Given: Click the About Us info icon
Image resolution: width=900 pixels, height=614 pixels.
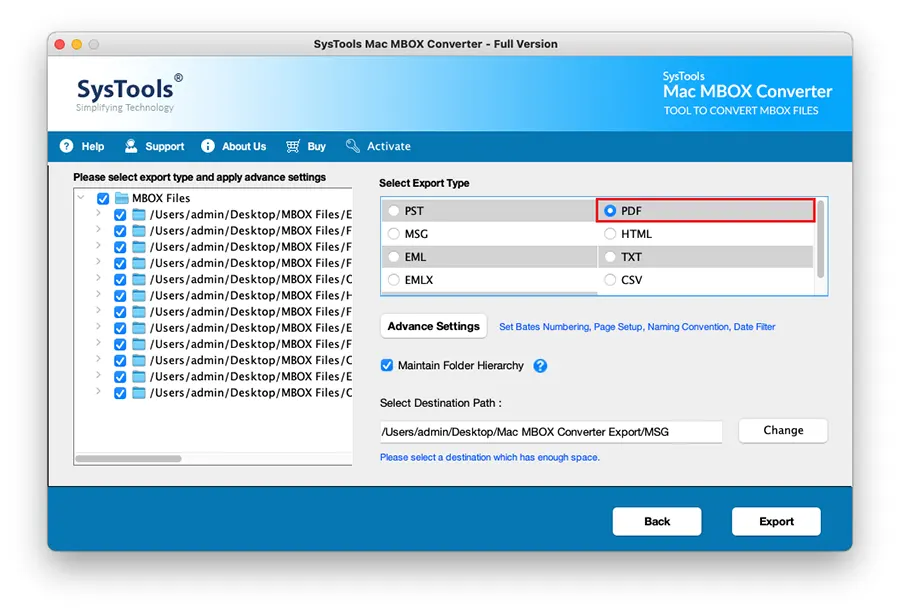Looking at the screenshot, I should pos(208,146).
